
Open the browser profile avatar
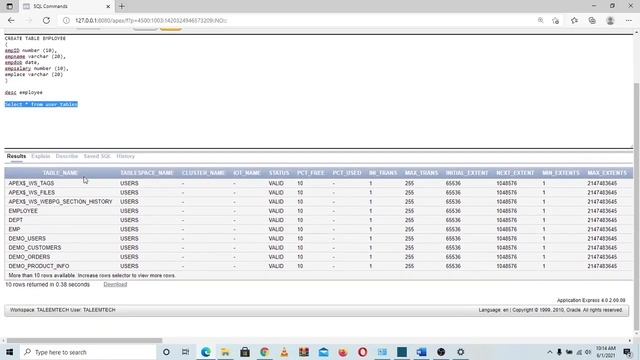tap(610, 20)
